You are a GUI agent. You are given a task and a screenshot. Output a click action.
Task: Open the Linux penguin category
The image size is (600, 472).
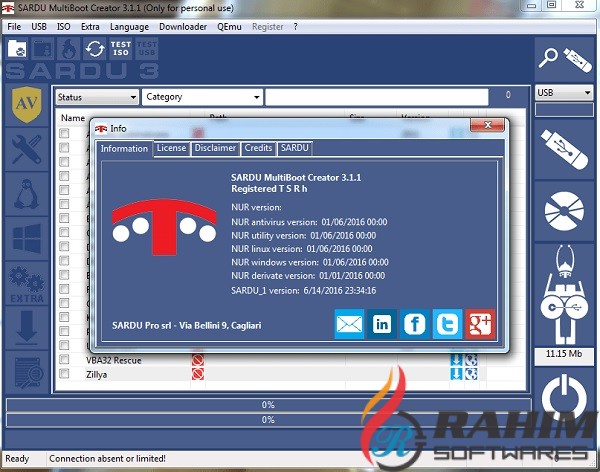click(x=26, y=194)
